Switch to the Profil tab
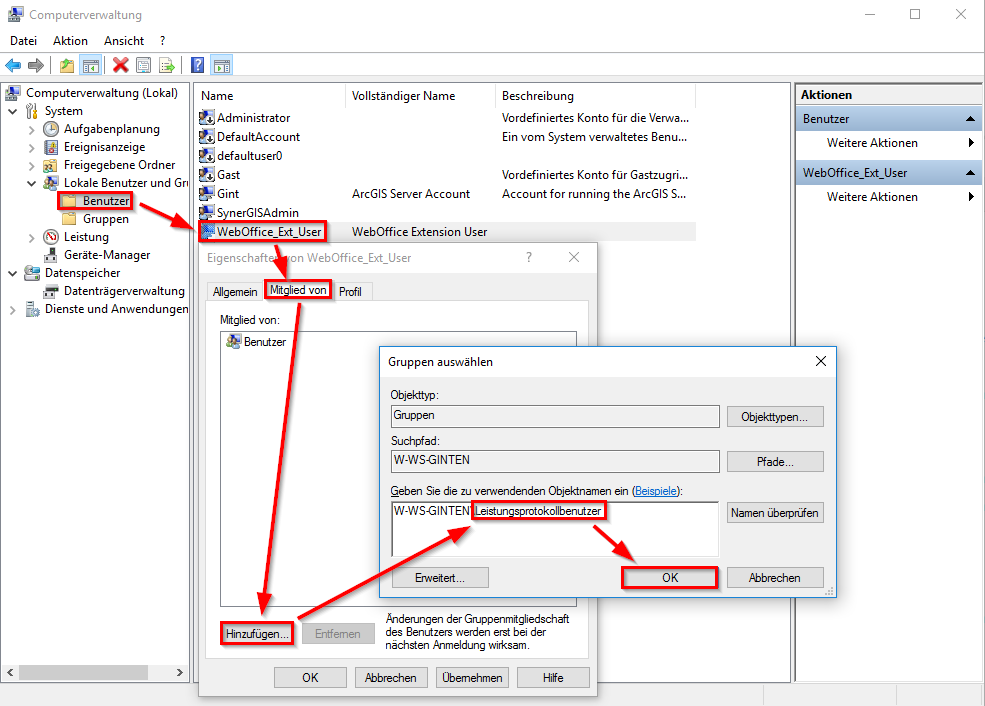The image size is (985, 706). 351,292
